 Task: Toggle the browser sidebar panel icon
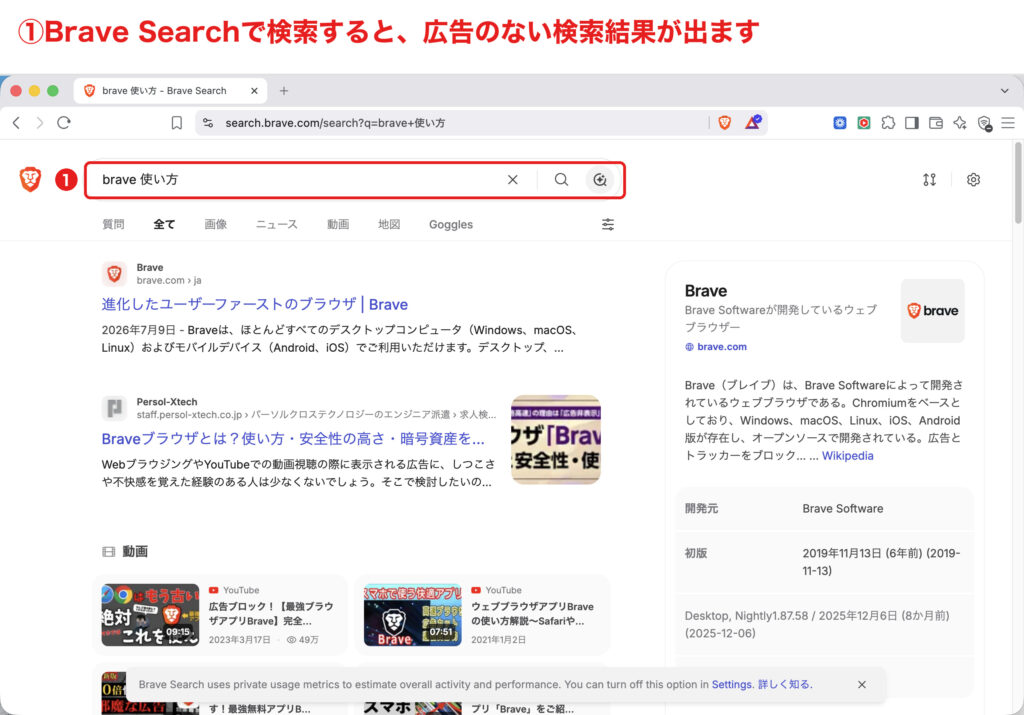[912, 123]
